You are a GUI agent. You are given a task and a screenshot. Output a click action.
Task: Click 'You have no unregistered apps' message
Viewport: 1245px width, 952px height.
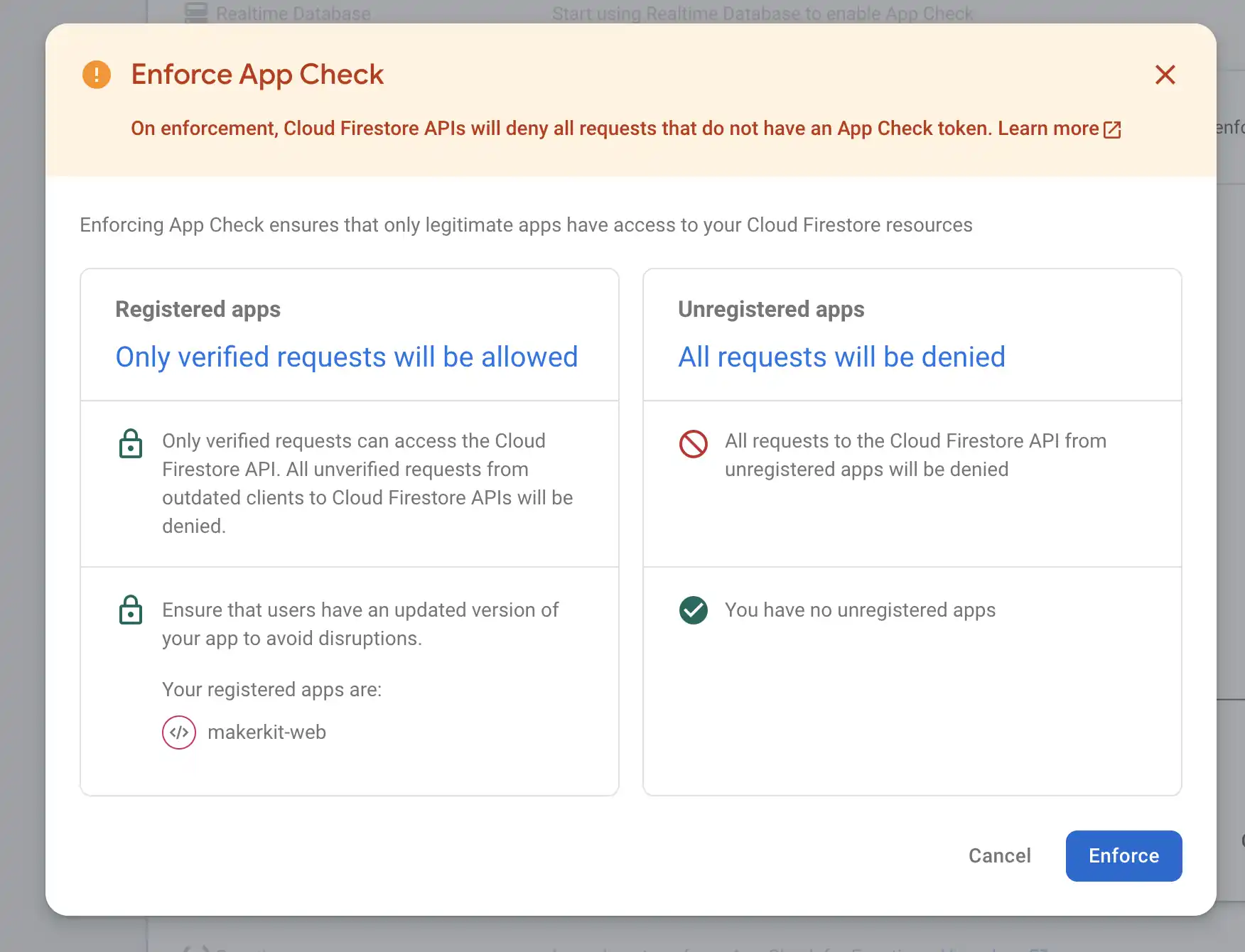click(x=860, y=610)
